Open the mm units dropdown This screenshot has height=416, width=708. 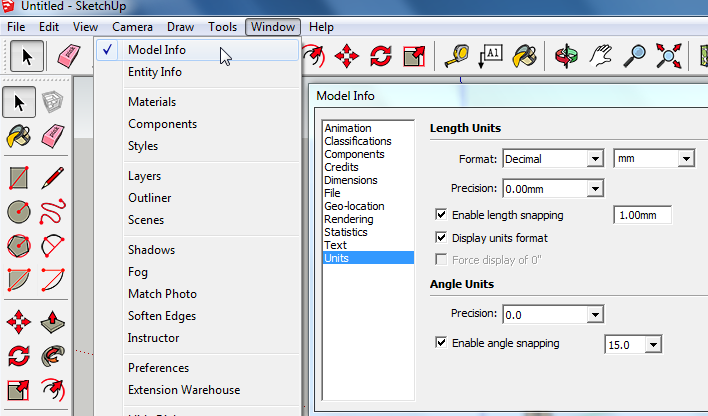pyautogui.click(x=654, y=158)
